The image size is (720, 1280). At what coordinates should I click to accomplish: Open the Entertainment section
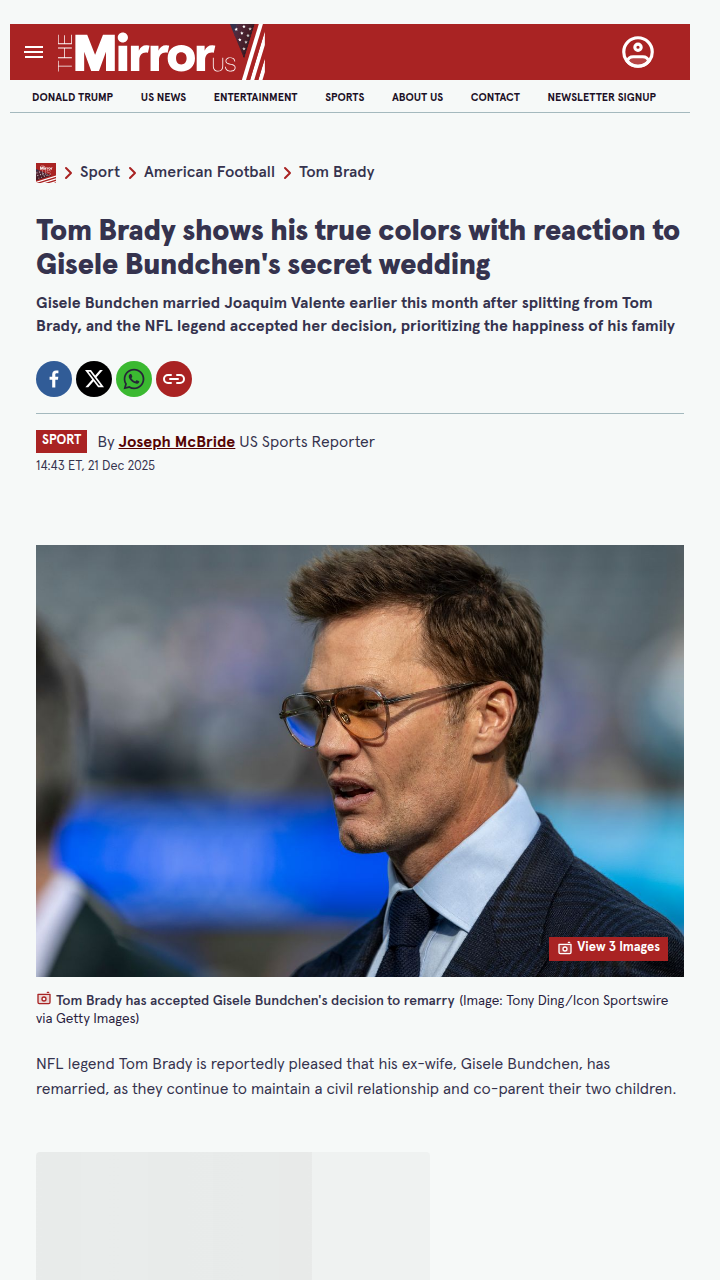(x=255, y=97)
